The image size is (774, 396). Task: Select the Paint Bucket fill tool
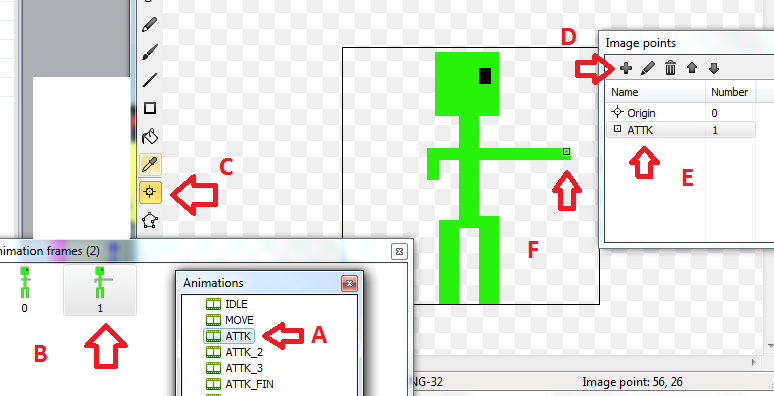click(150, 136)
